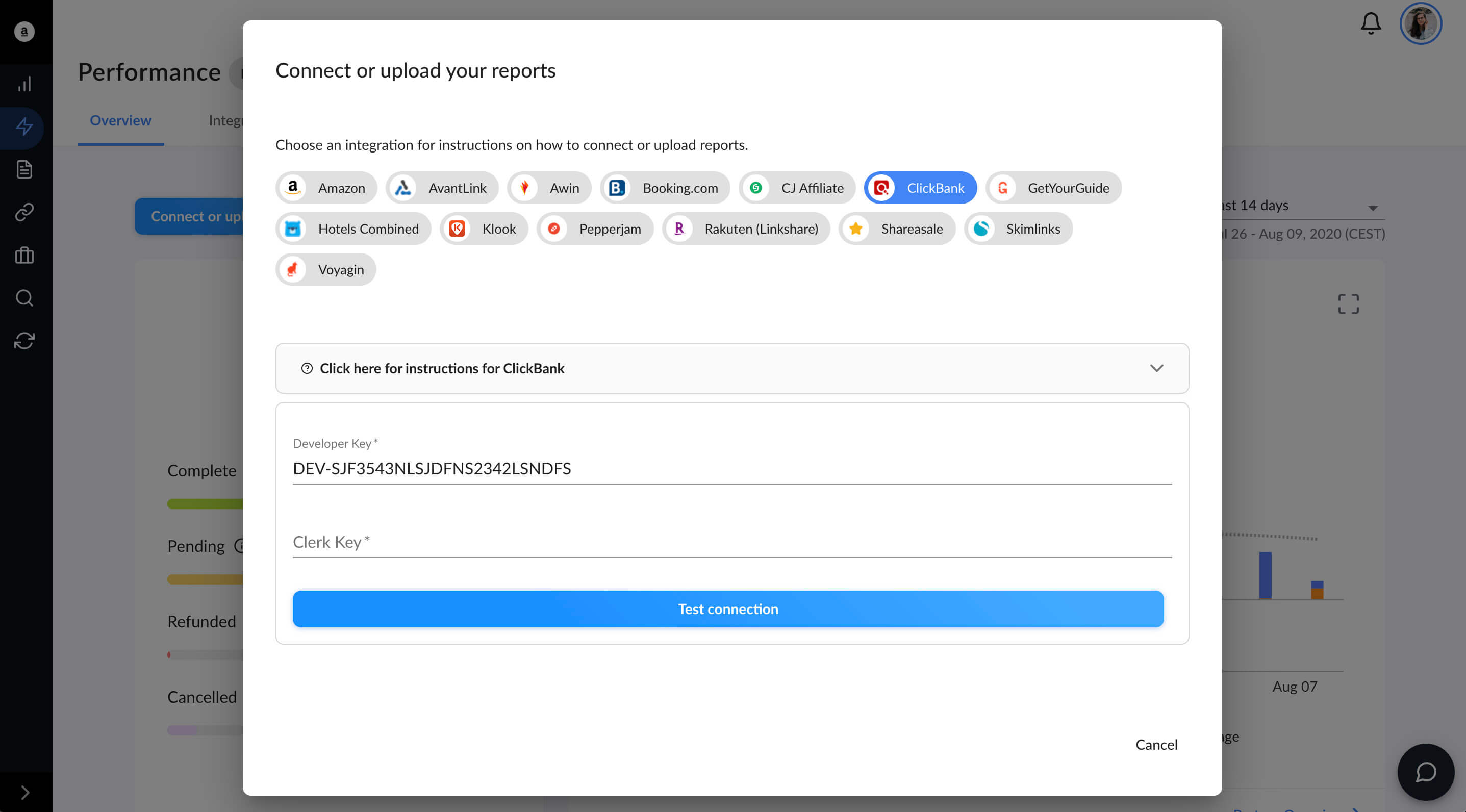This screenshot has width=1466, height=812.
Task: Click the fullscreen expand chart icon
Action: (1348, 304)
